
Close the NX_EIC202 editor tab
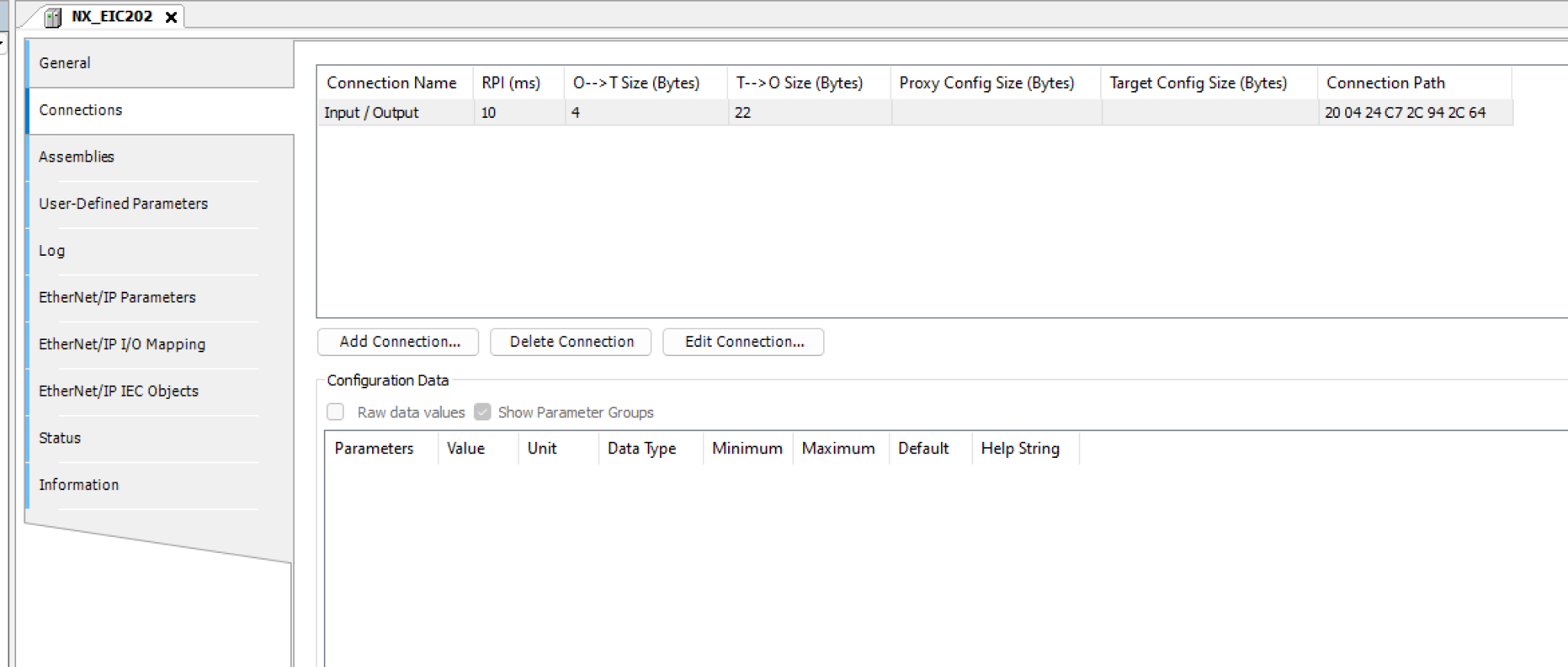coord(171,17)
